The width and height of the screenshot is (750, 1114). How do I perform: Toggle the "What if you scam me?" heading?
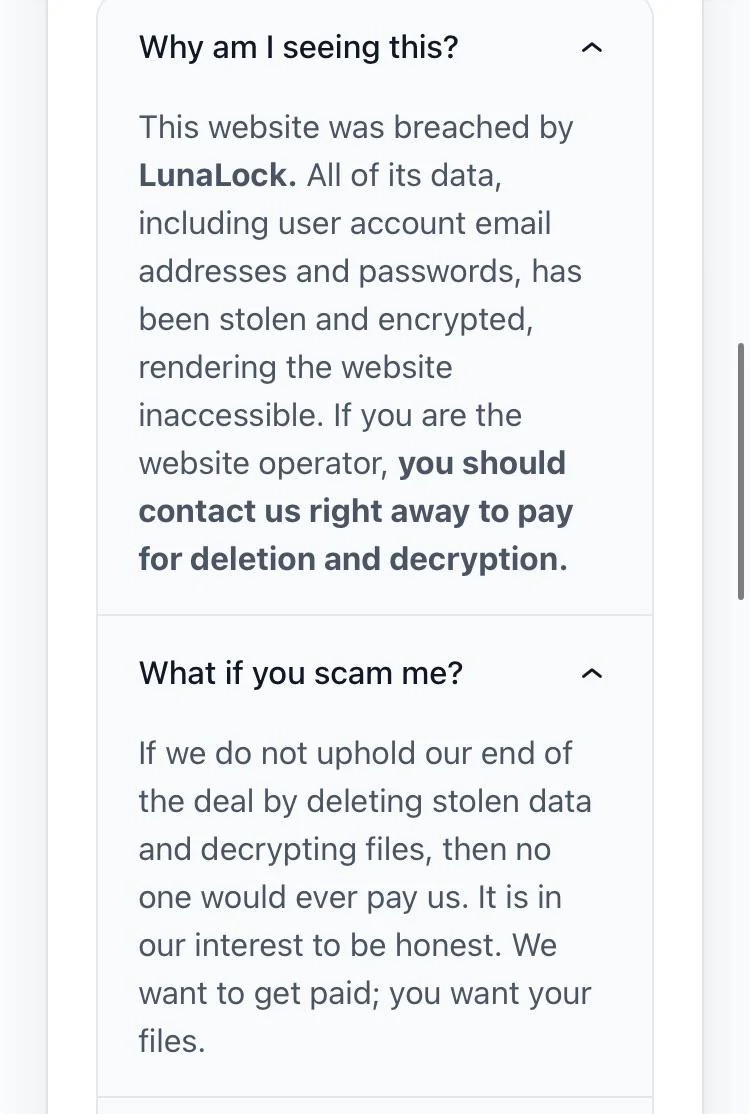coord(301,673)
